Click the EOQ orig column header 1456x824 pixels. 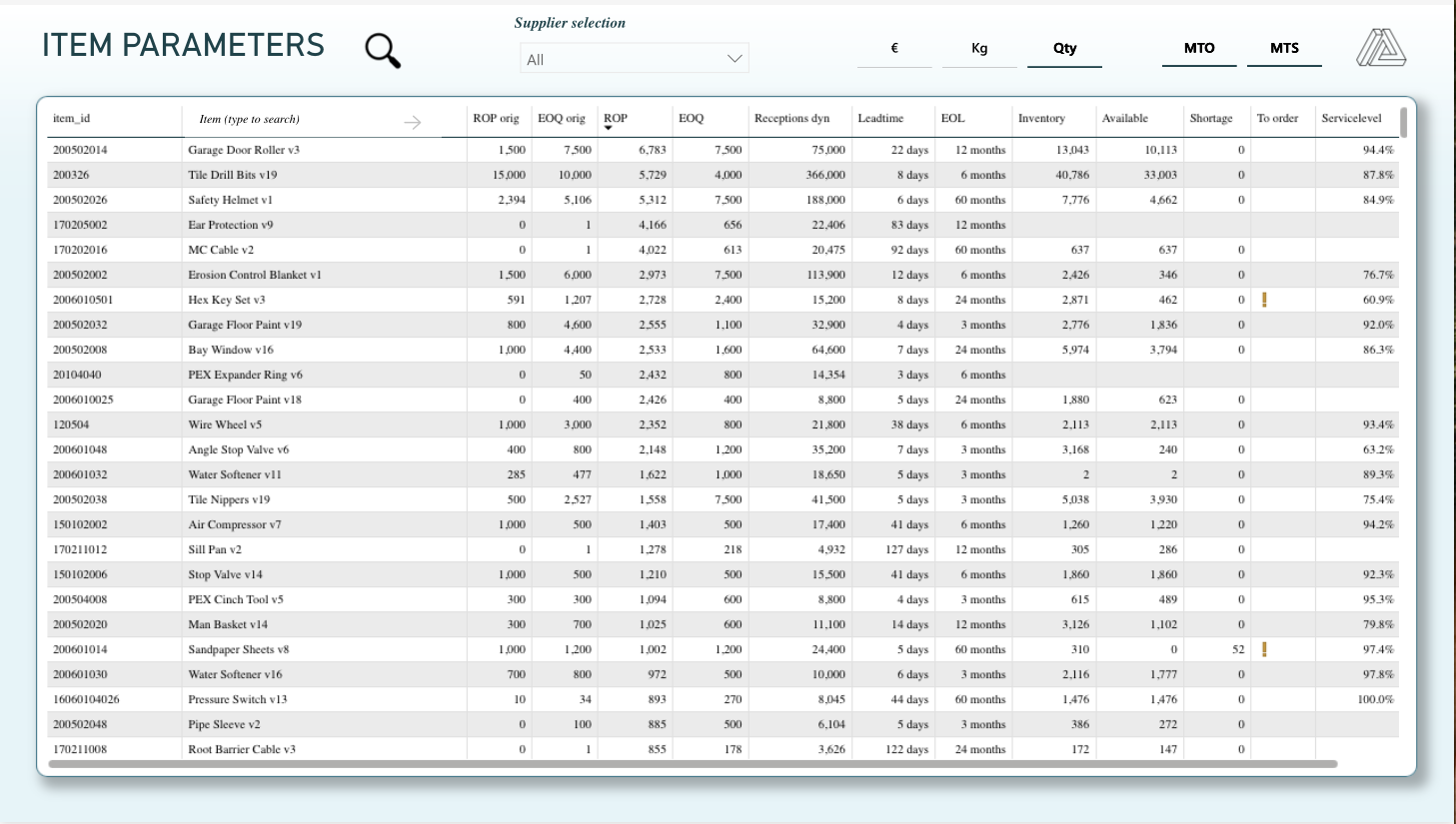pos(561,118)
